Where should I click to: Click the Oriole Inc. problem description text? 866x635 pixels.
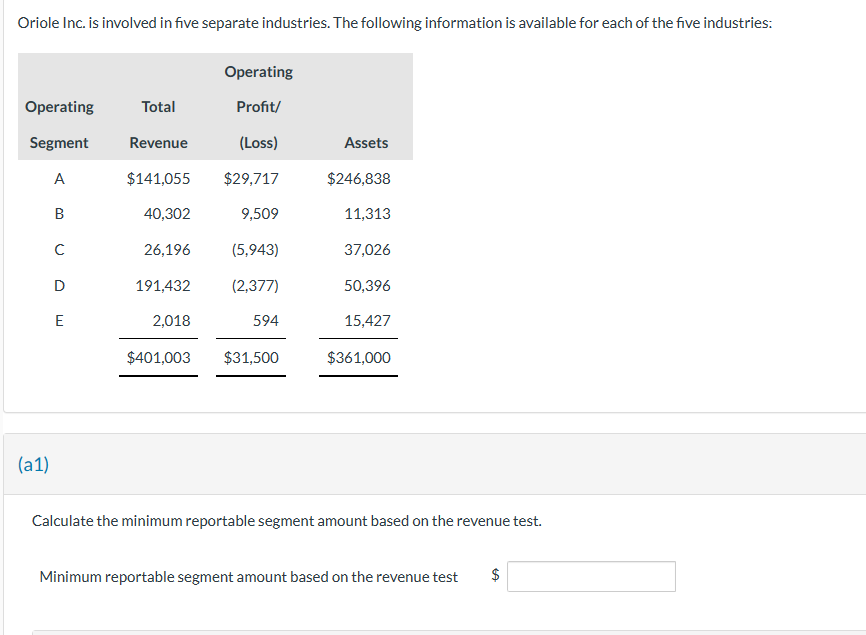point(395,23)
